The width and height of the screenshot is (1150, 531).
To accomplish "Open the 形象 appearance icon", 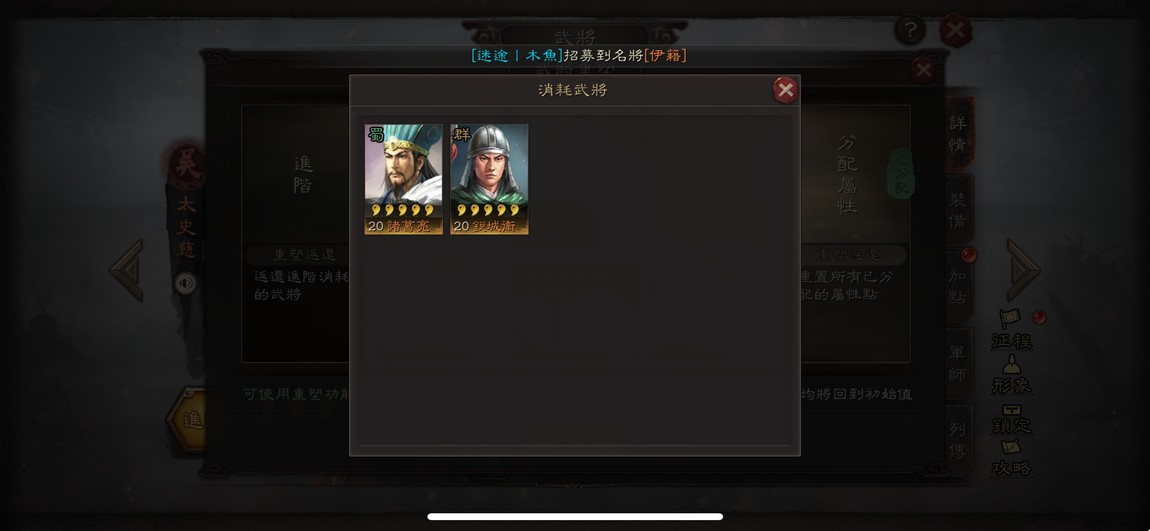I will click(x=1011, y=375).
